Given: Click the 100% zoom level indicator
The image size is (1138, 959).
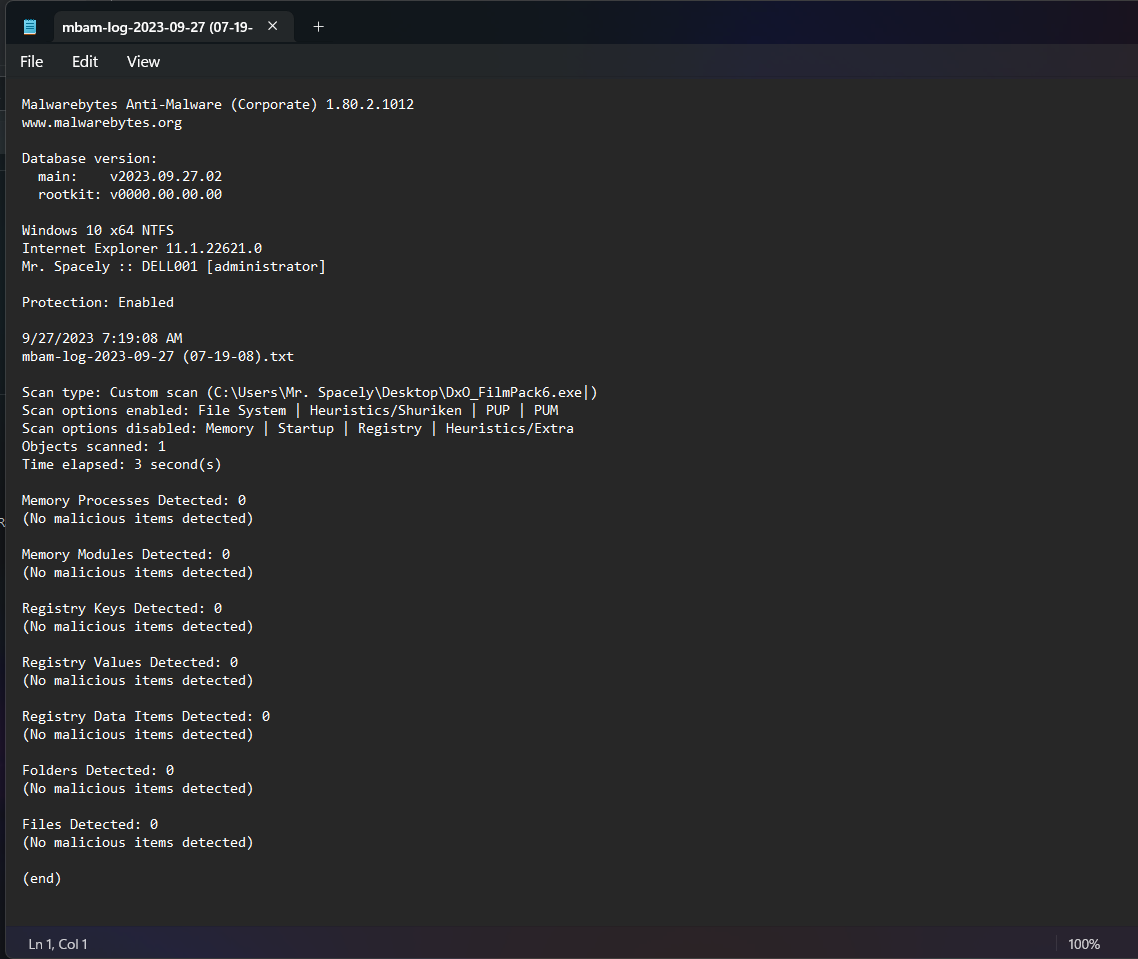Looking at the screenshot, I should point(1084,944).
